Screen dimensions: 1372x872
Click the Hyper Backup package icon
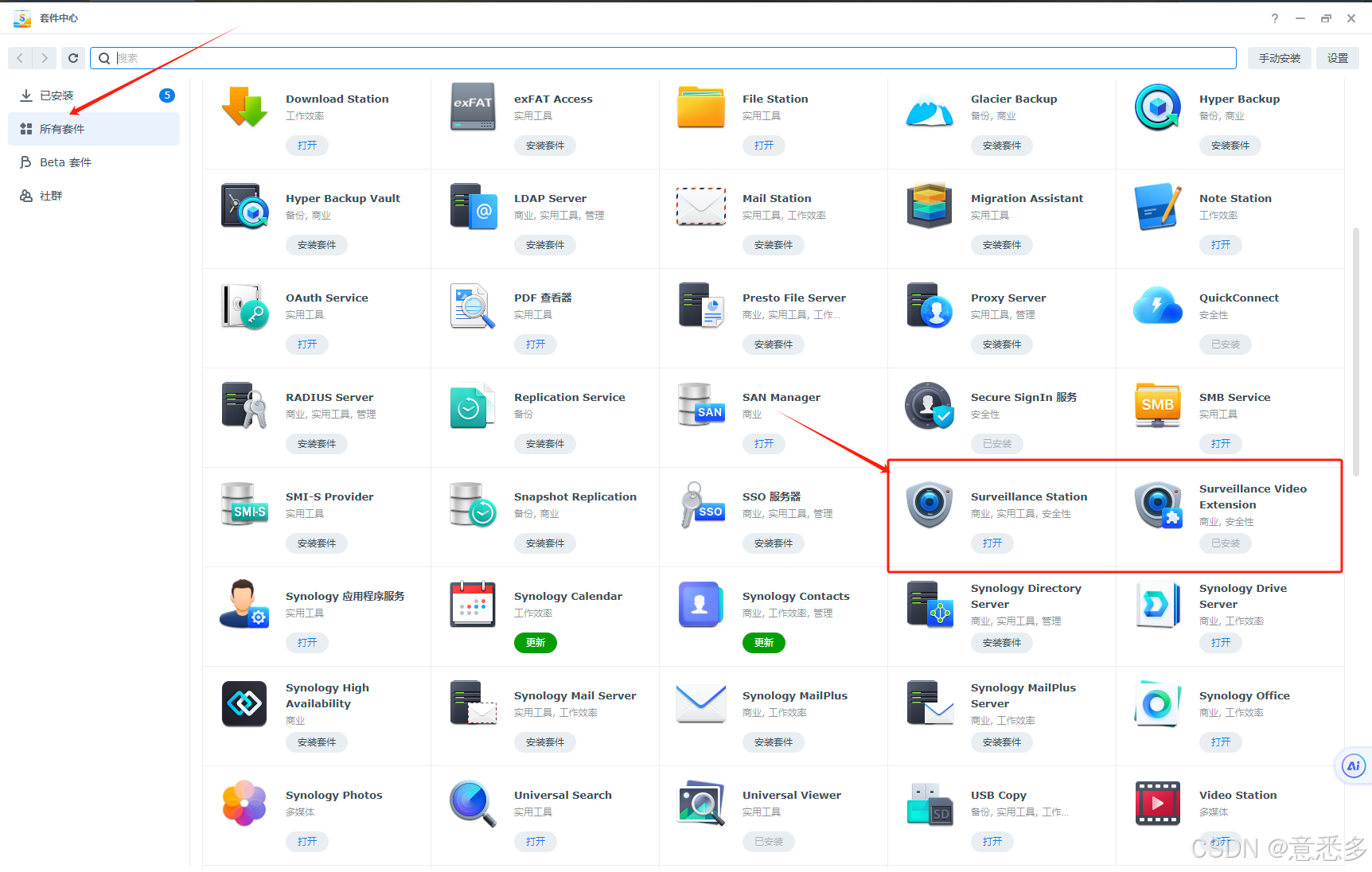click(x=1158, y=107)
